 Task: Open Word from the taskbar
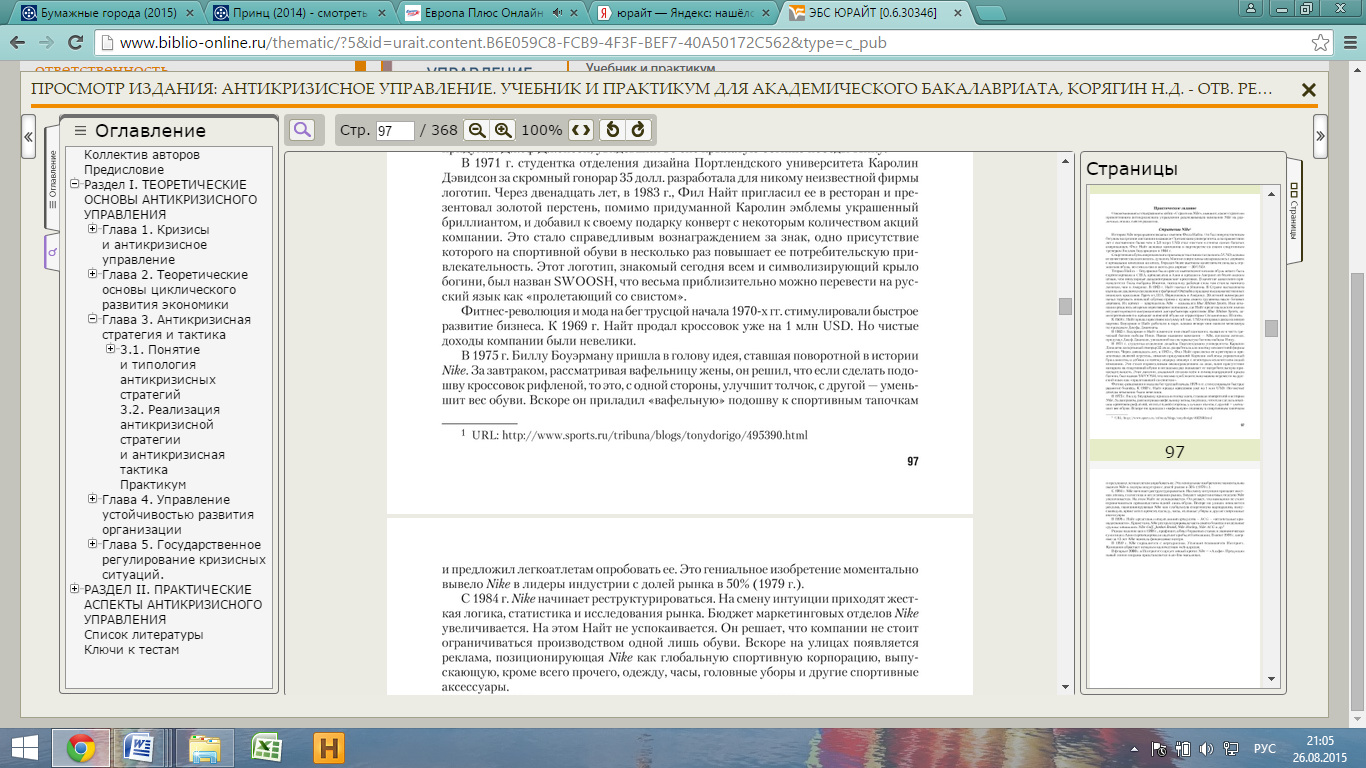point(138,748)
